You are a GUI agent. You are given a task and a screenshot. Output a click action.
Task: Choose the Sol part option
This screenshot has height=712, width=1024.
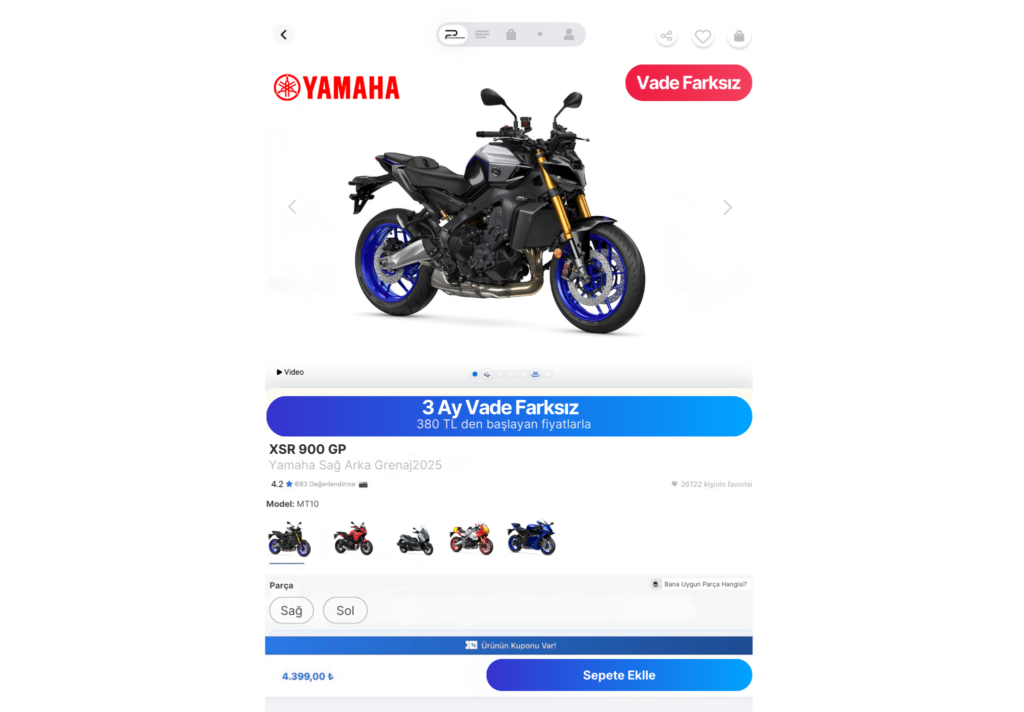(x=345, y=611)
